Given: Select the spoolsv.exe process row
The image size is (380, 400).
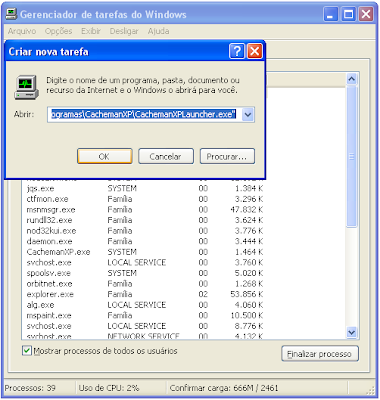Looking at the screenshot, I should pos(145,273).
